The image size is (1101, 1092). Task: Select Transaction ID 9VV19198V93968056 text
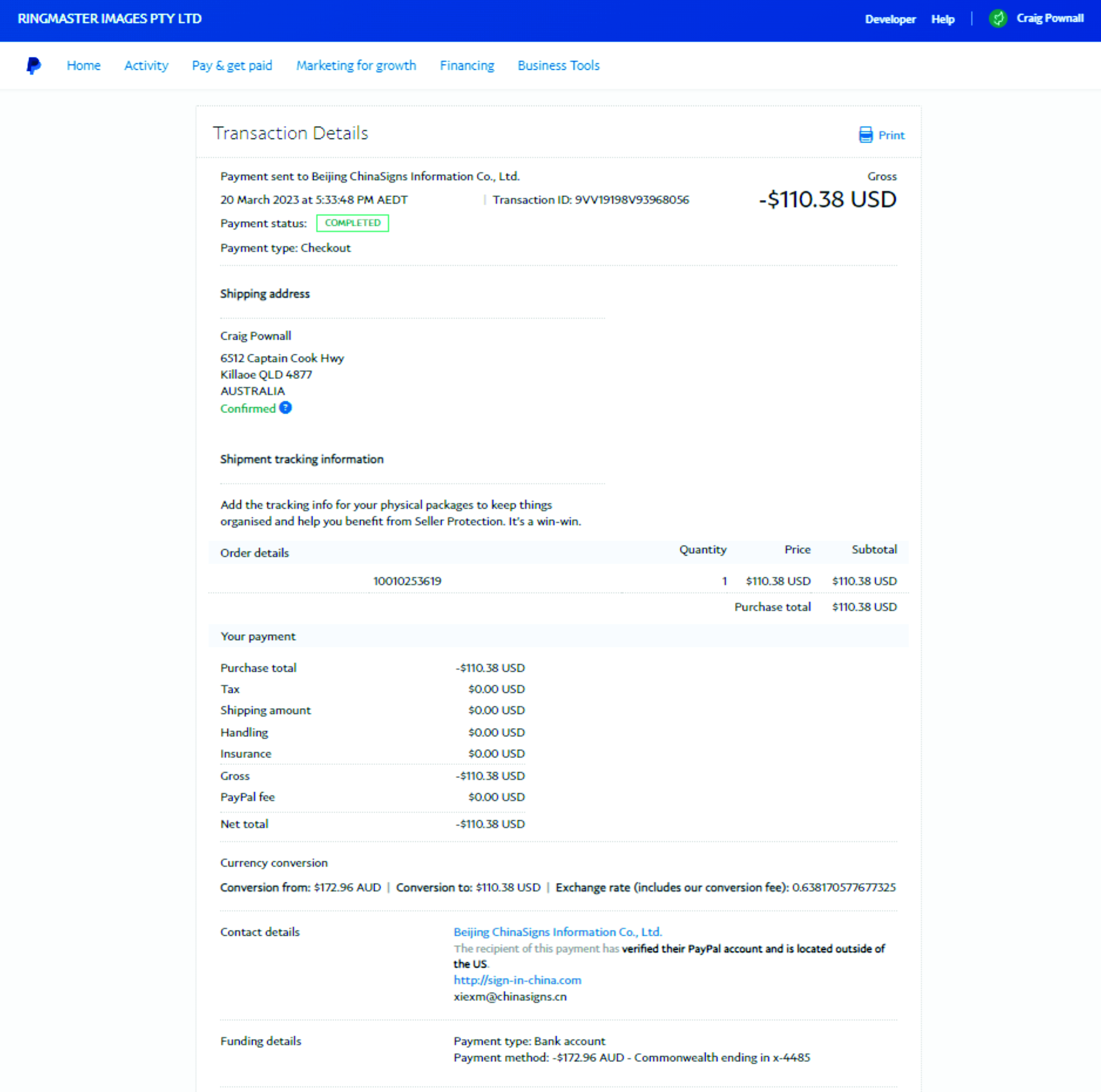point(591,200)
